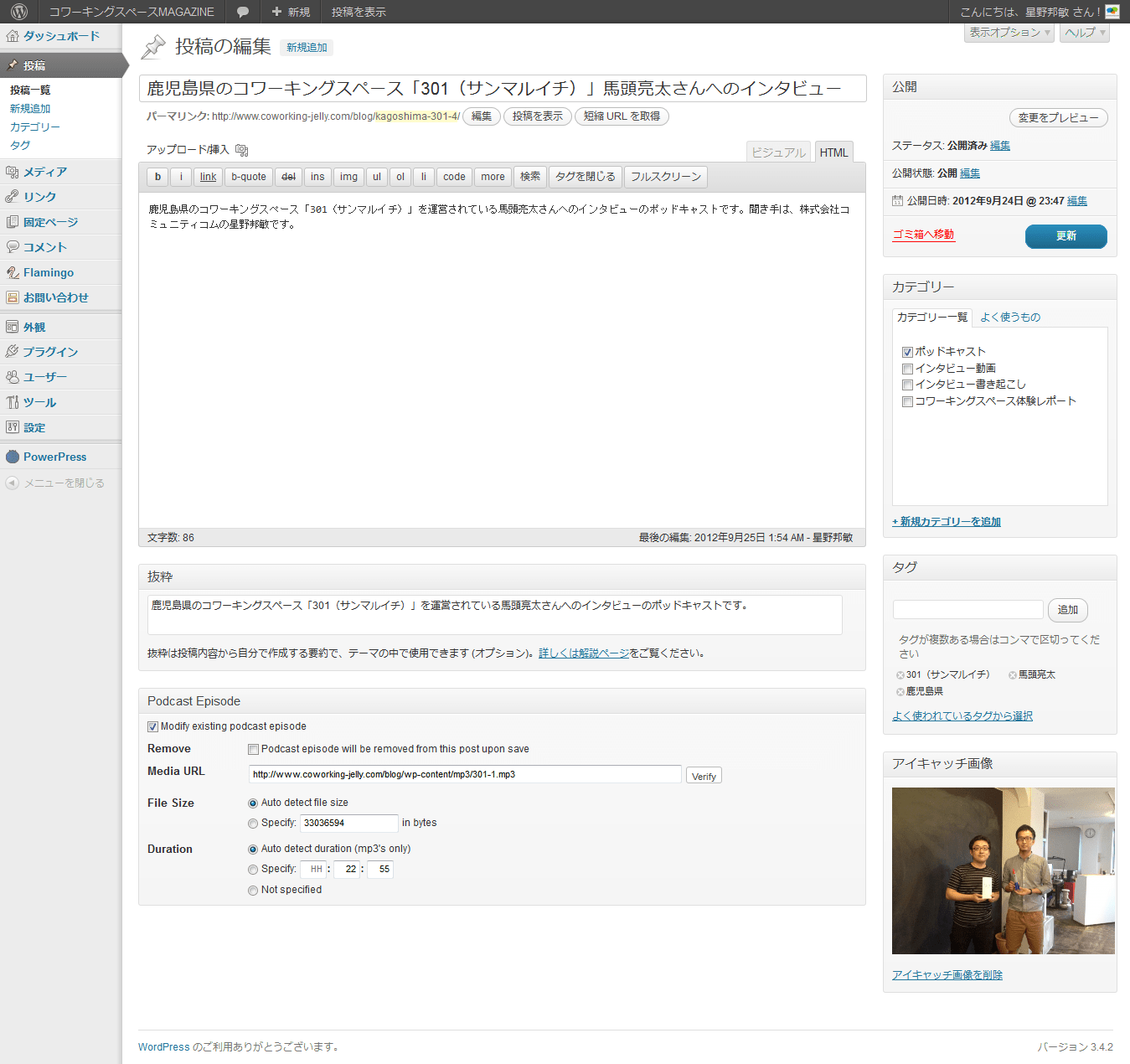Open the PowerPress icon in sidebar
The width and height of the screenshot is (1130, 1064).
(x=13, y=457)
